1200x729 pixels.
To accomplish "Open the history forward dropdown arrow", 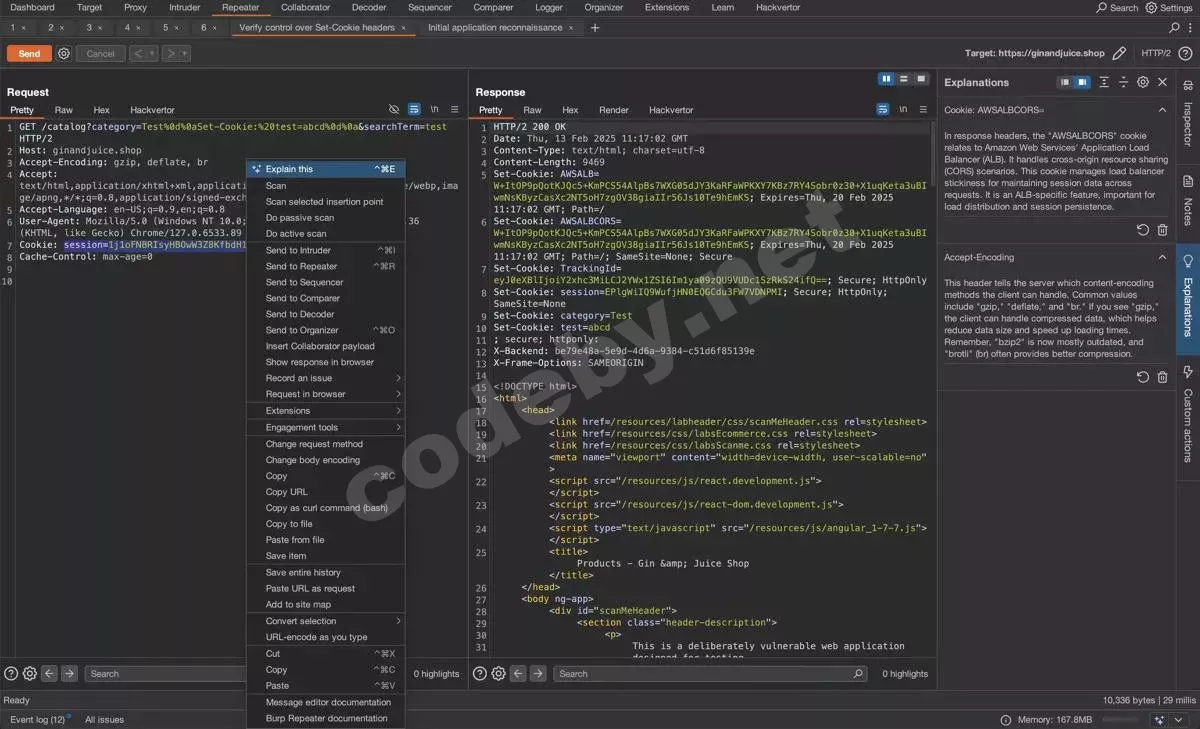I will pyautogui.click(x=185, y=53).
